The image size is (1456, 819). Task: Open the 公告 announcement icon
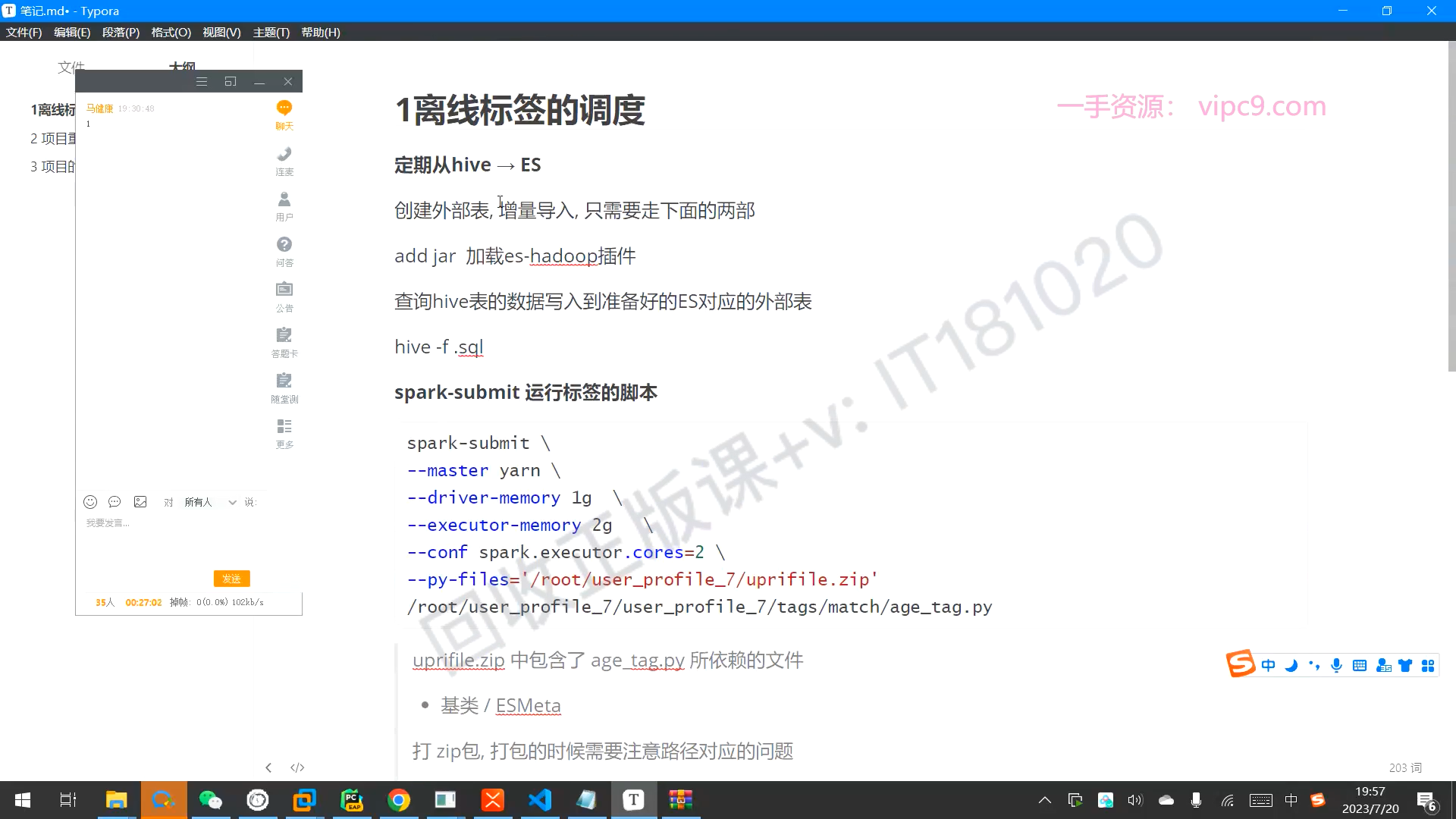click(284, 290)
